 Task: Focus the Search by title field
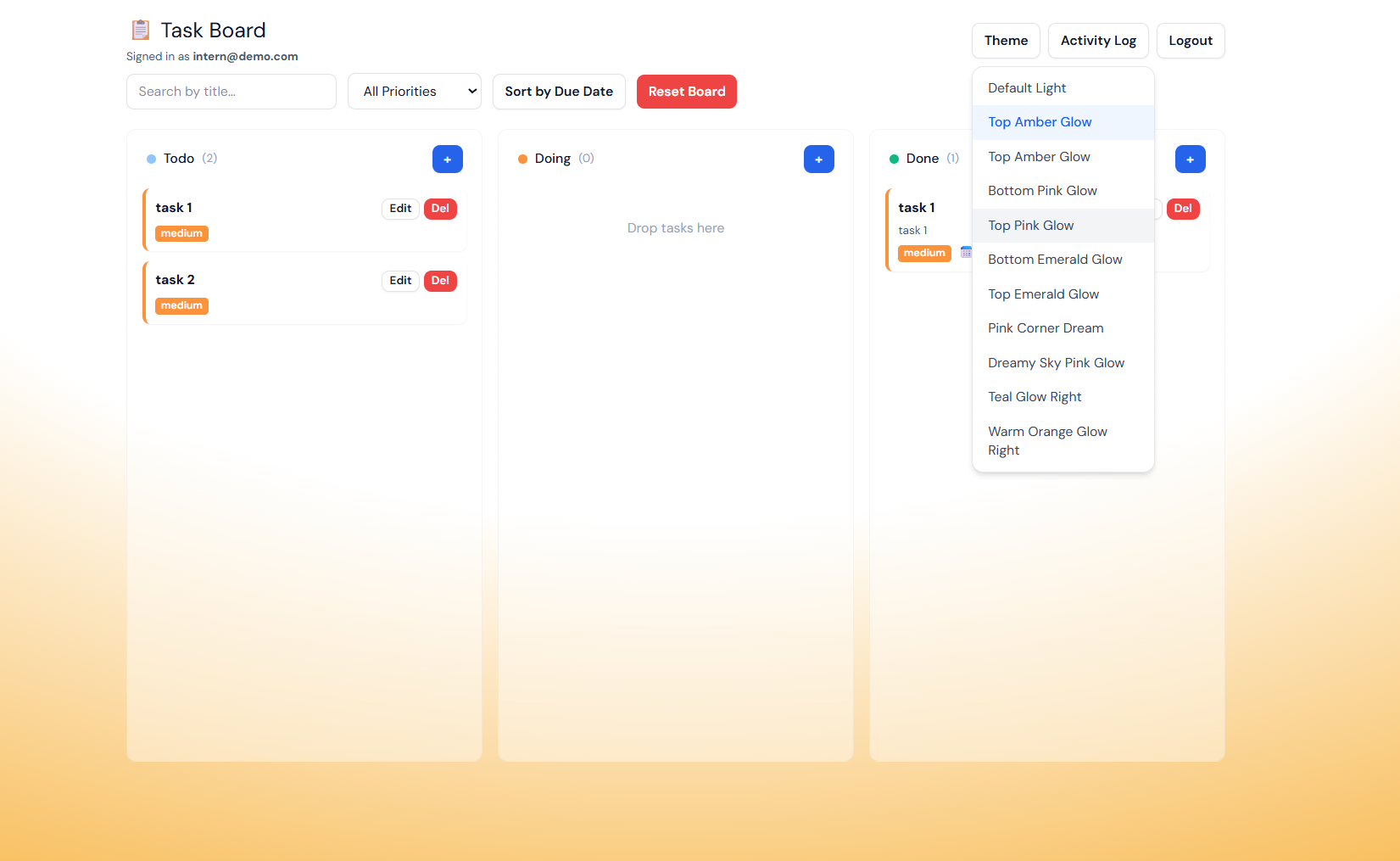click(231, 92)
